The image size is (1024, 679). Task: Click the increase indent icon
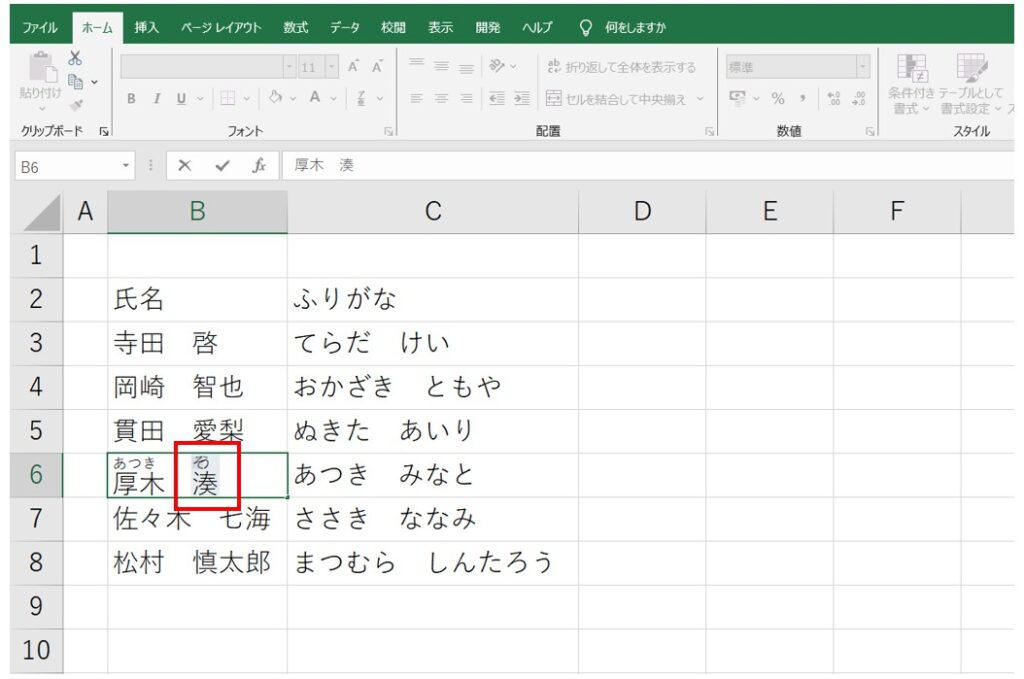point(523,98)
